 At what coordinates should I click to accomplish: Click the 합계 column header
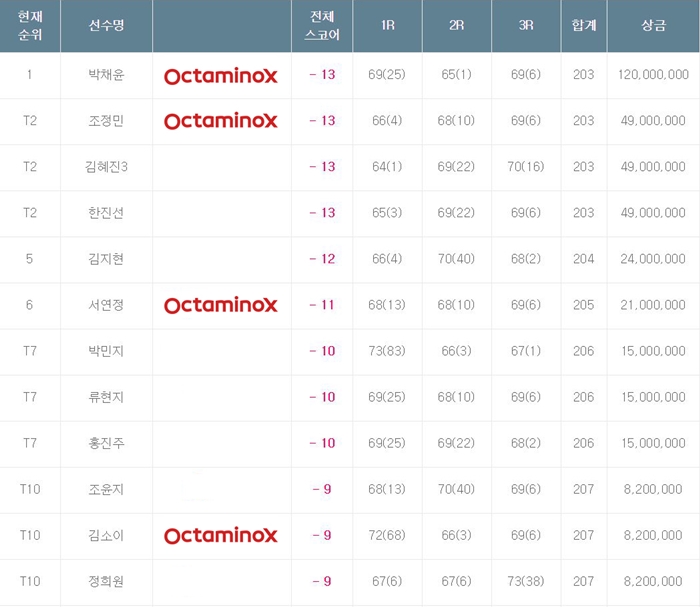(x=583, y=26)
